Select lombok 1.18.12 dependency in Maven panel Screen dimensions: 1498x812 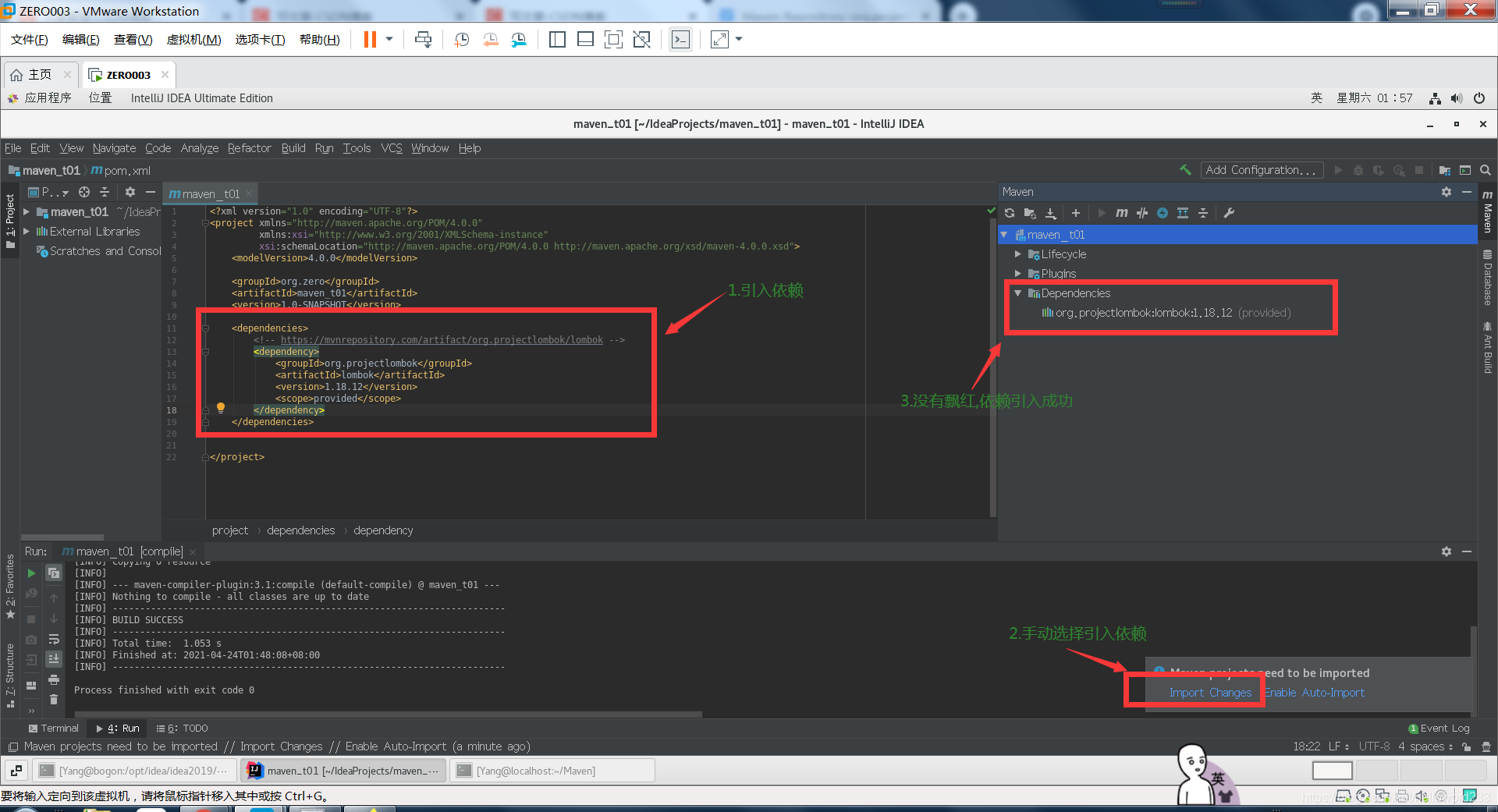pos(1166,313)
